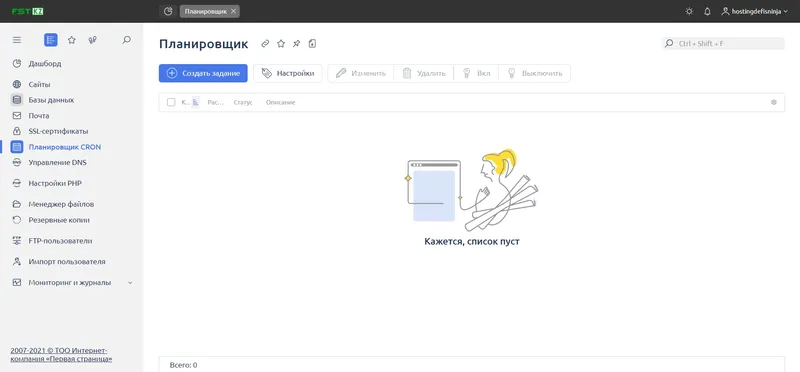Click the Базы данных database icon
The height and width of the screenshot is (372, 800).
pos(17,100)
